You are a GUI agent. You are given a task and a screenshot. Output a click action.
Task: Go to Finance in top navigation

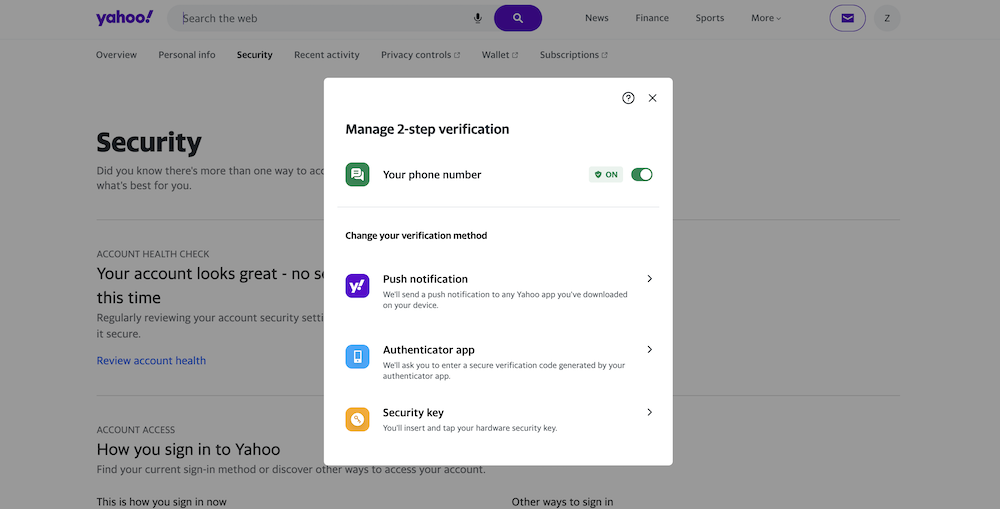click(652, 18)
